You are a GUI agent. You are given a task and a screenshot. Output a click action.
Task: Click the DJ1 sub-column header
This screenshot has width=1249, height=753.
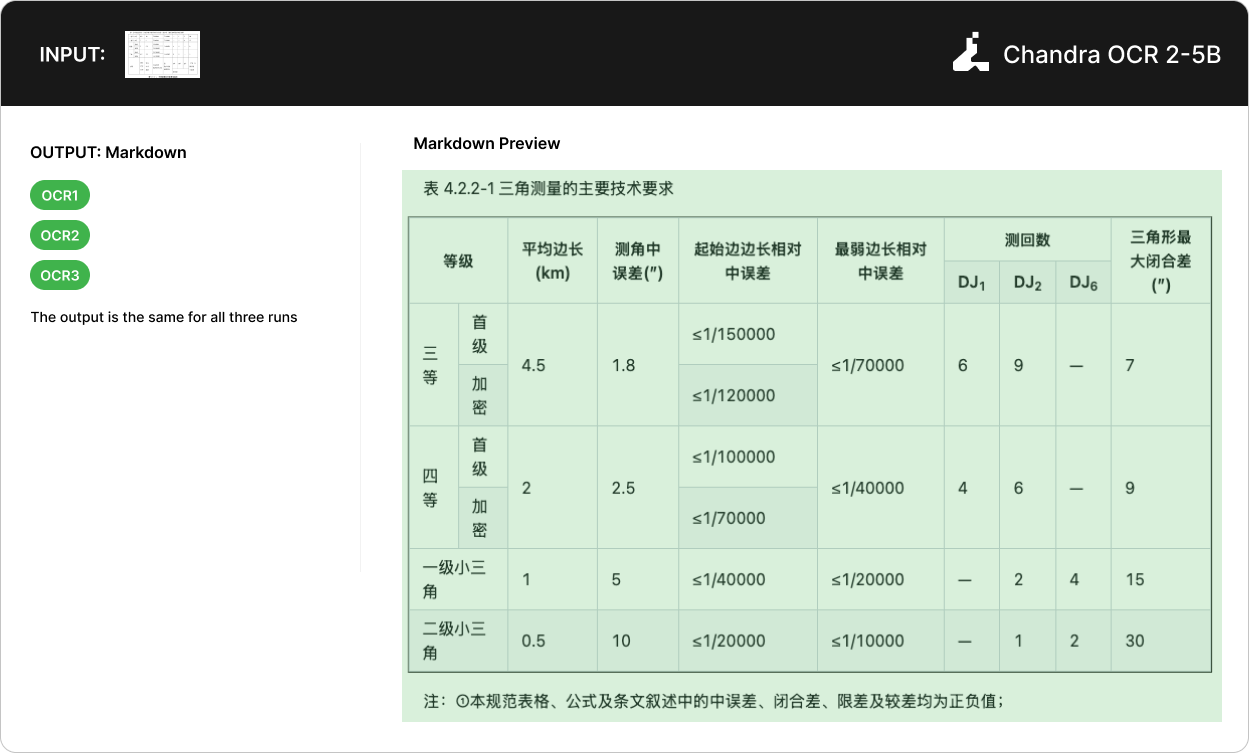coord(971,283)
